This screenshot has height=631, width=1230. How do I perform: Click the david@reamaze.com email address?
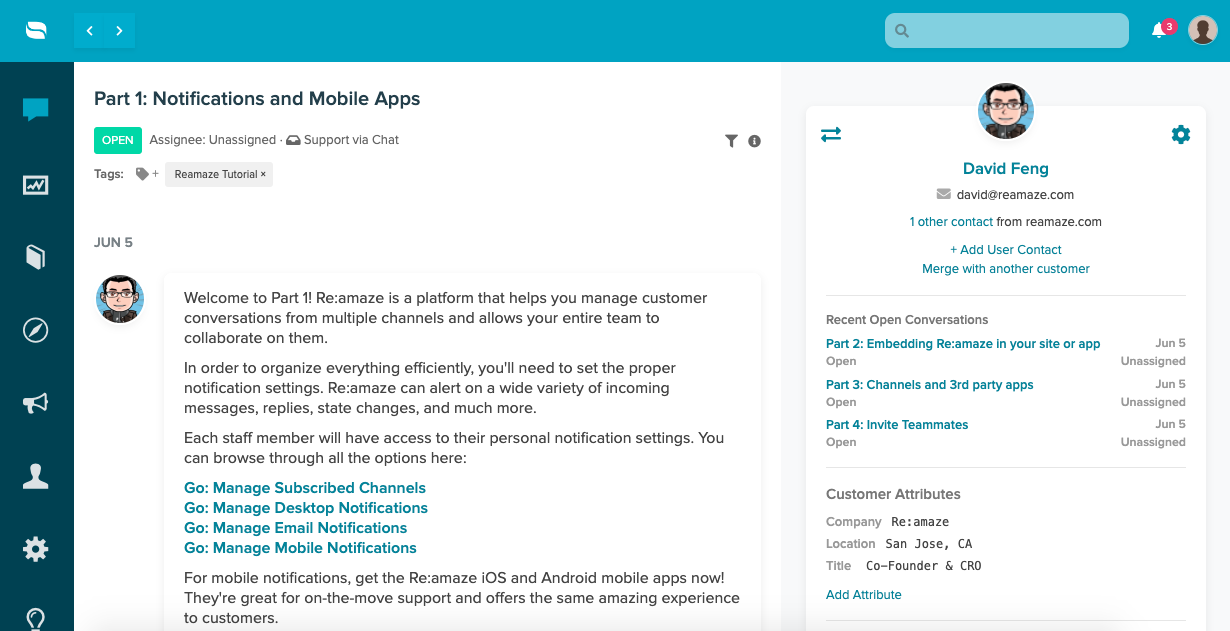tap(1015, 195)
